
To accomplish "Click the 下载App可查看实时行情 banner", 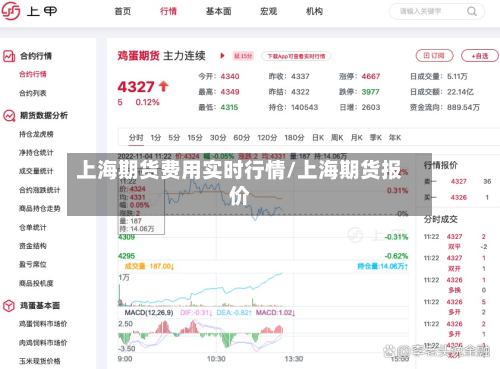I will point(296,56).
